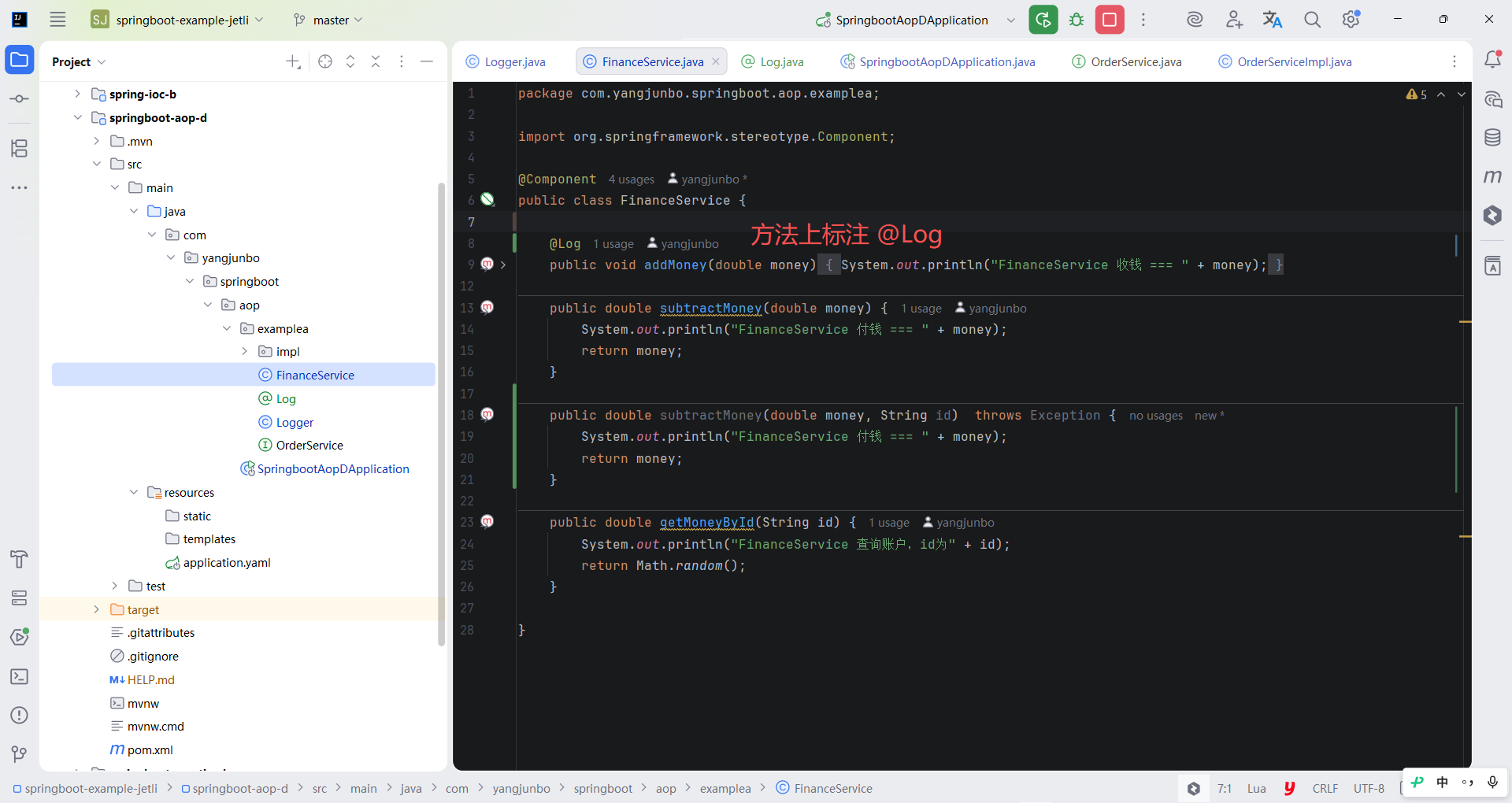
Task: Expand all in Project panel
Action: (350, 61)
